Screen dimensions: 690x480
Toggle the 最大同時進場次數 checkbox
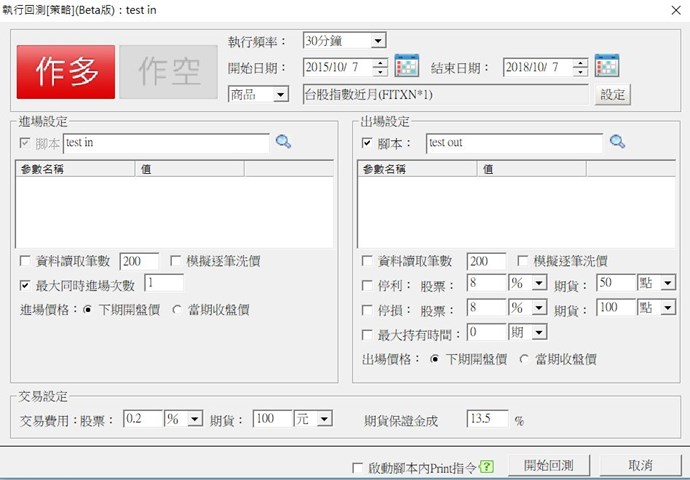pos(26,285)
